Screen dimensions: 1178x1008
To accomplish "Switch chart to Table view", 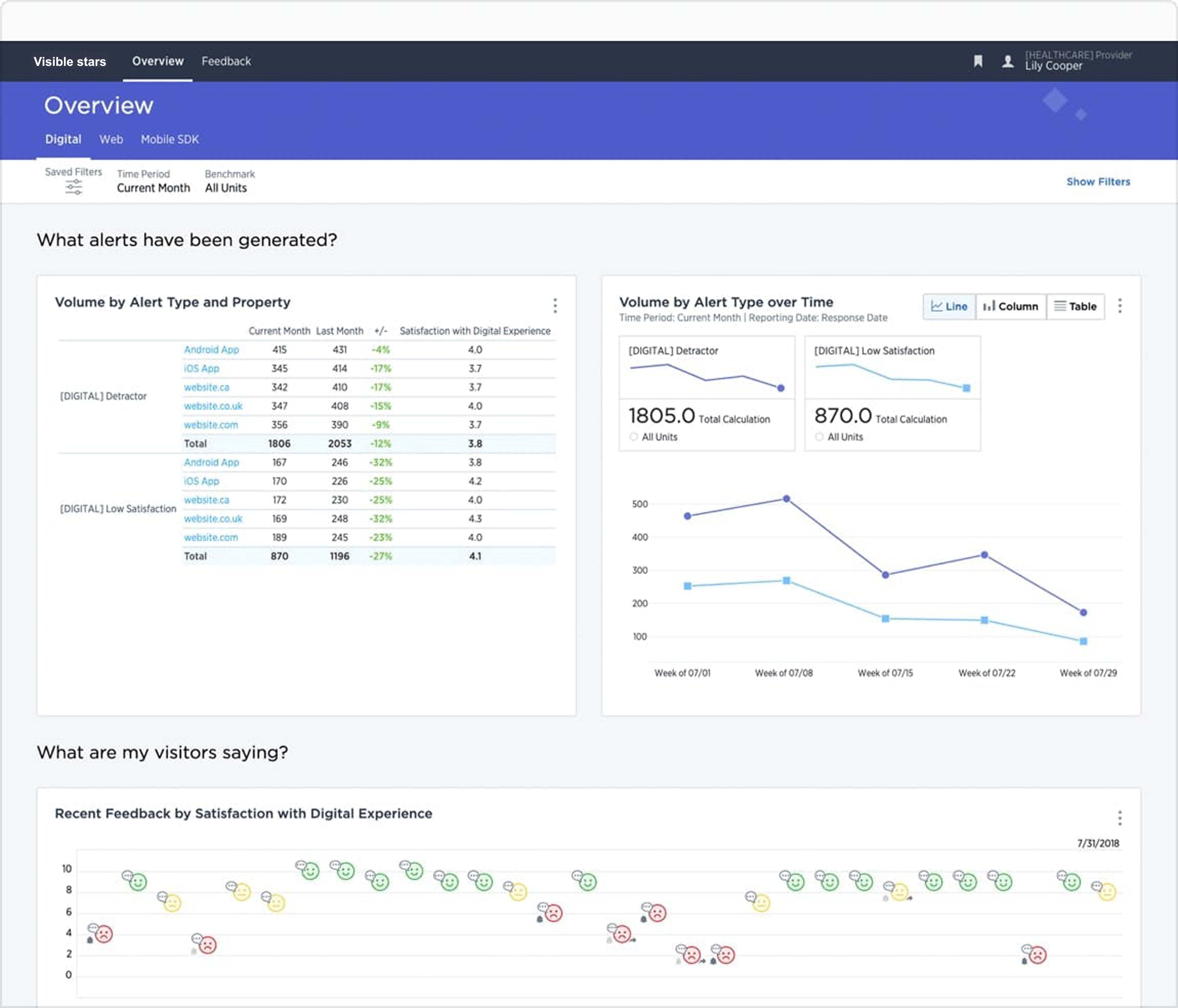I will click(x=1075, y=306).
